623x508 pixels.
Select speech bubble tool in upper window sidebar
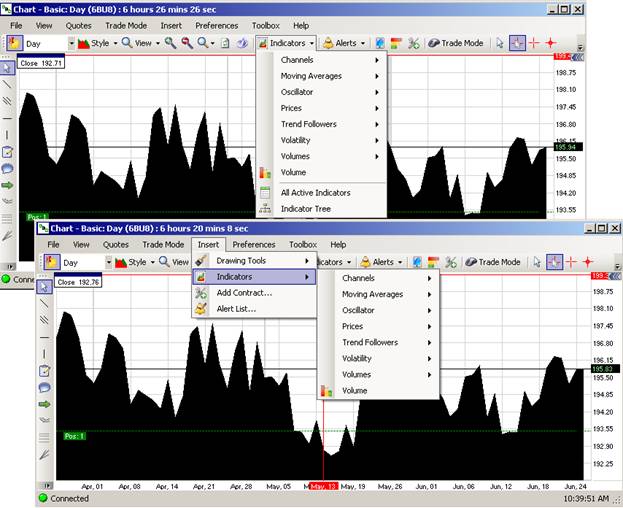tap(7, 168)
